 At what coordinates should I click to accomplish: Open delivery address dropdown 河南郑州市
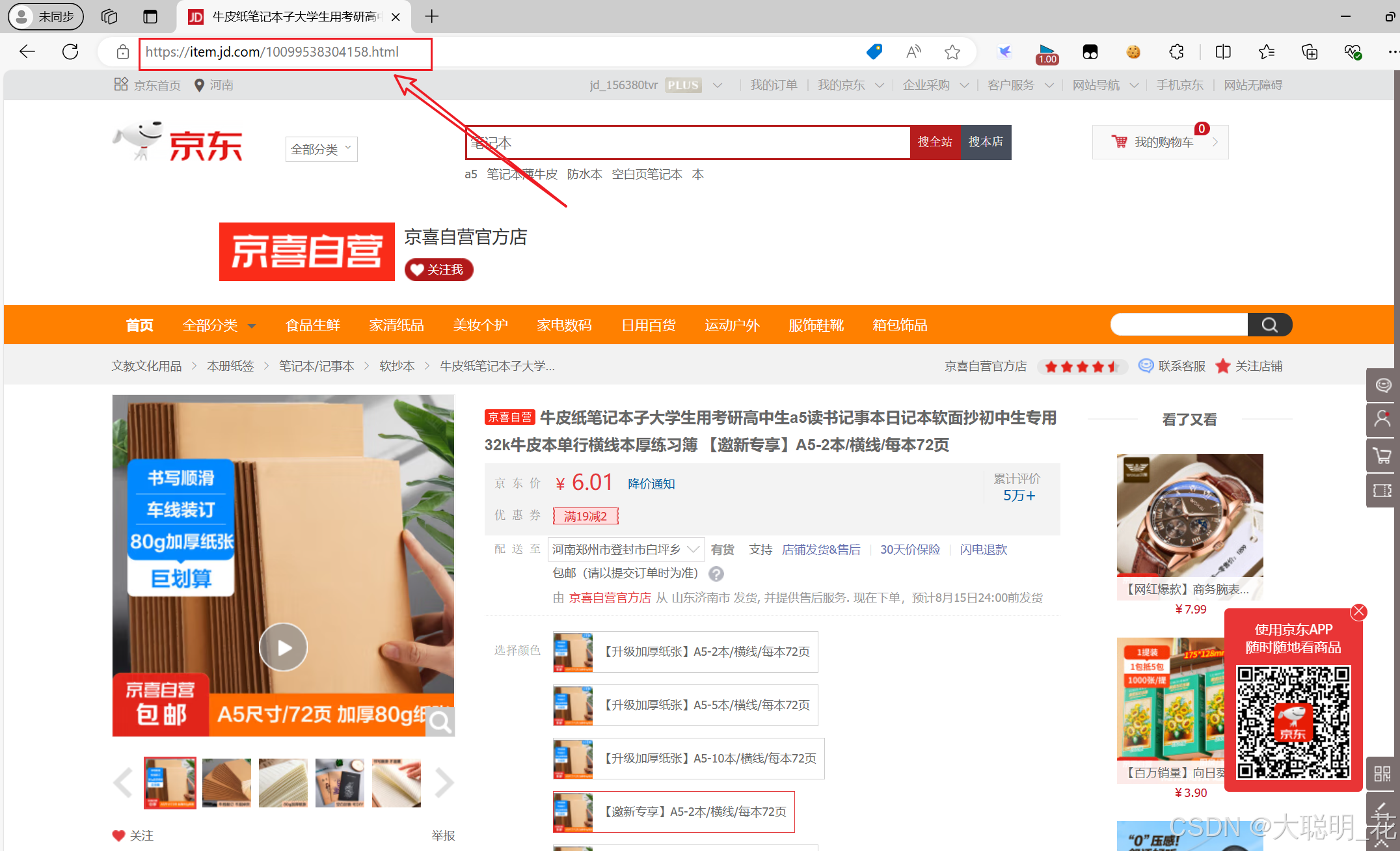coord(626,550)
